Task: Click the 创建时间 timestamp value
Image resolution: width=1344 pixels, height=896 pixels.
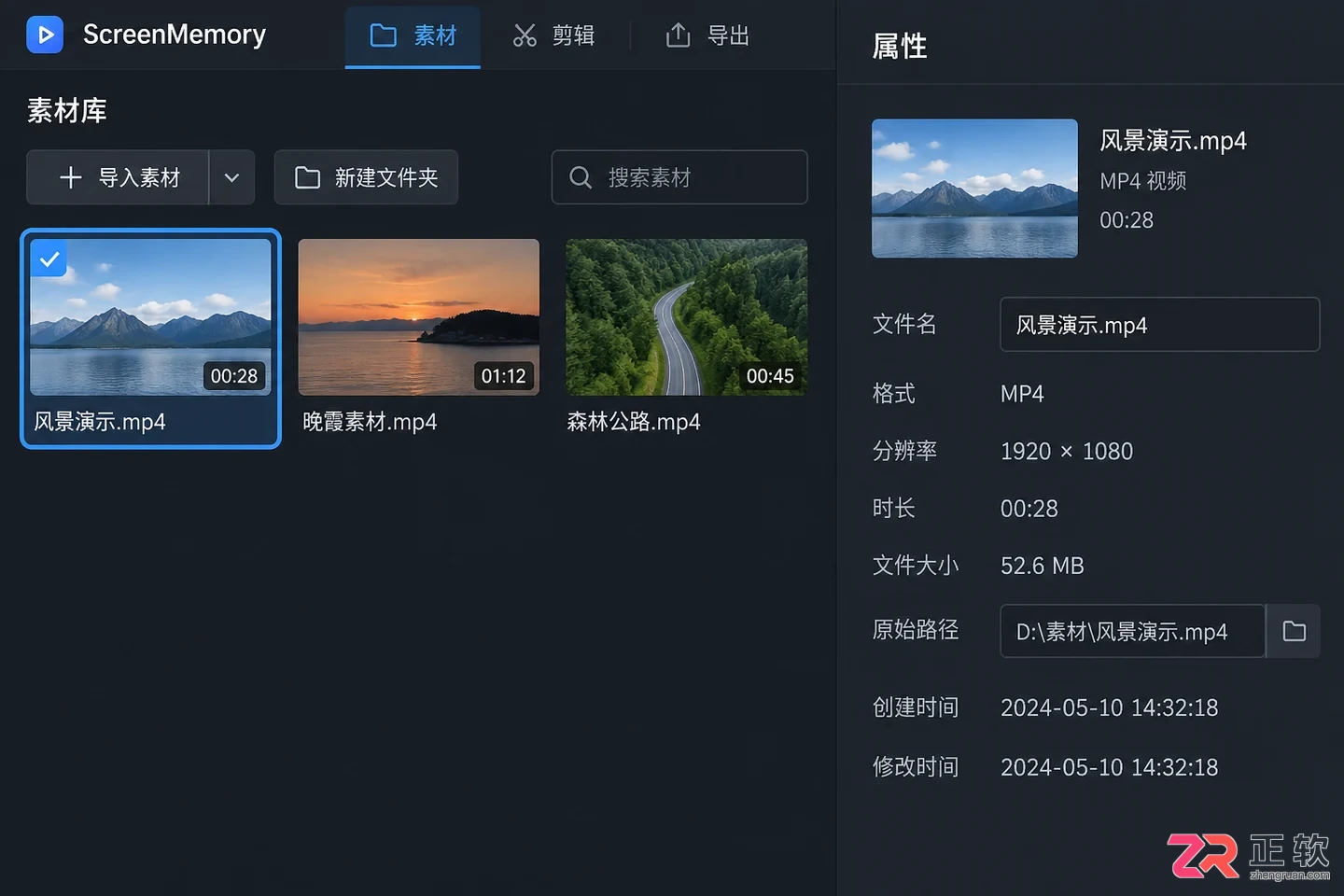Action: pos(1110,708)
